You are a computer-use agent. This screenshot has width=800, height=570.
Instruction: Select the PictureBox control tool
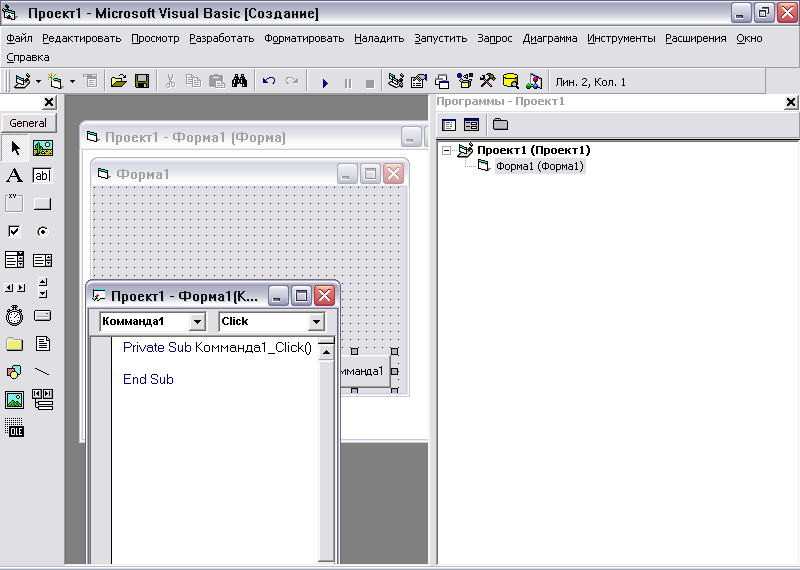click(43, 148)
